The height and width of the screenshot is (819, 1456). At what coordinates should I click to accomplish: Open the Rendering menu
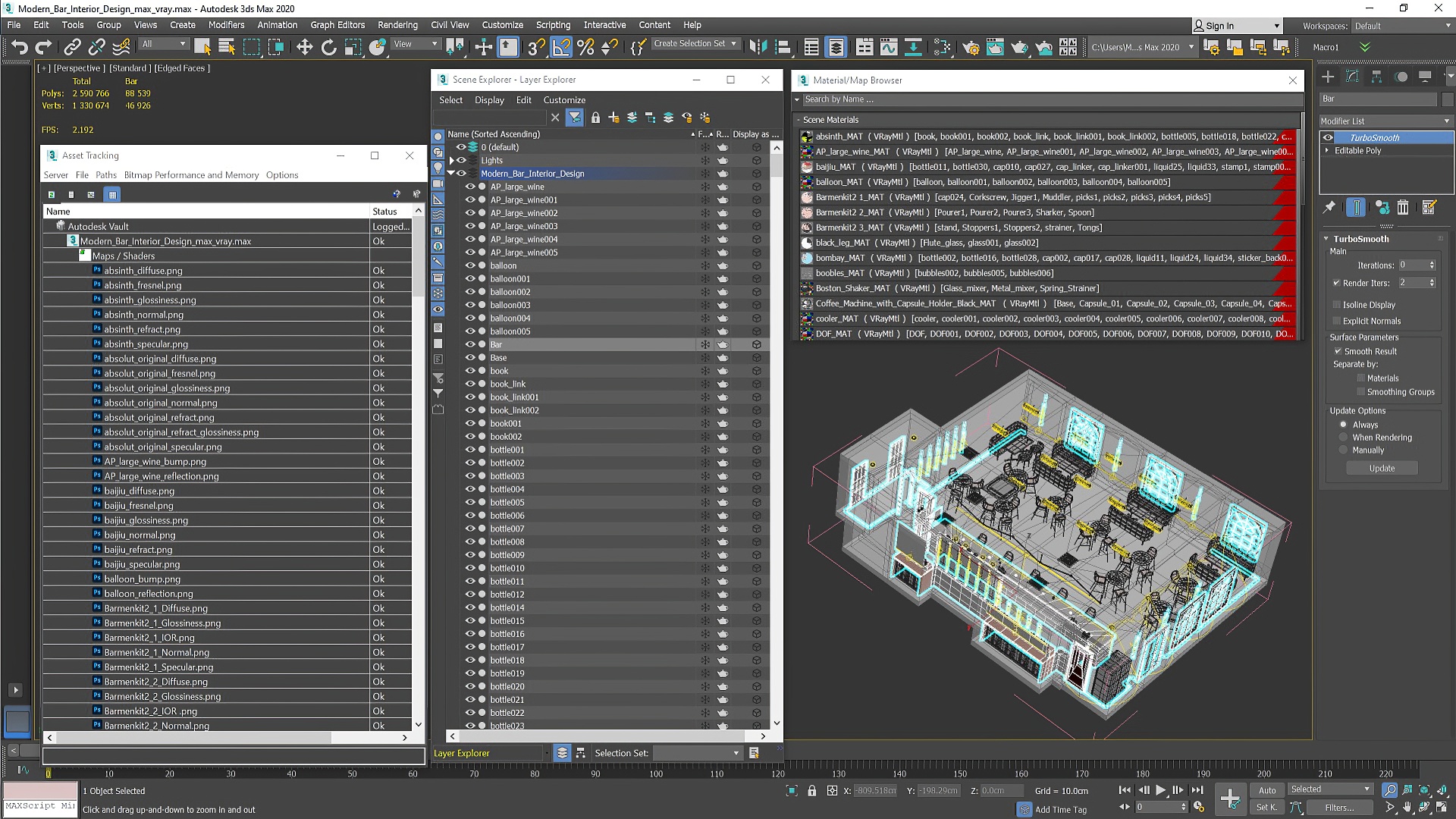397,25
